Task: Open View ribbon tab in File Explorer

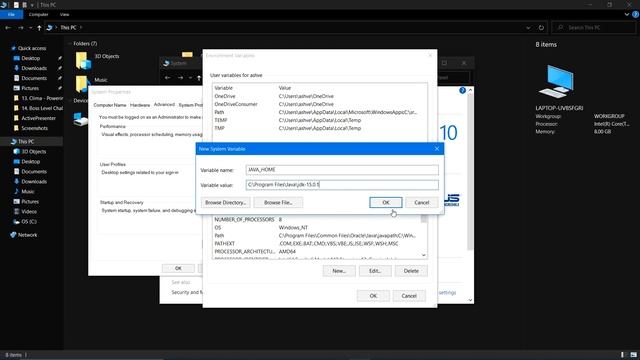Action: click(64, 14)
